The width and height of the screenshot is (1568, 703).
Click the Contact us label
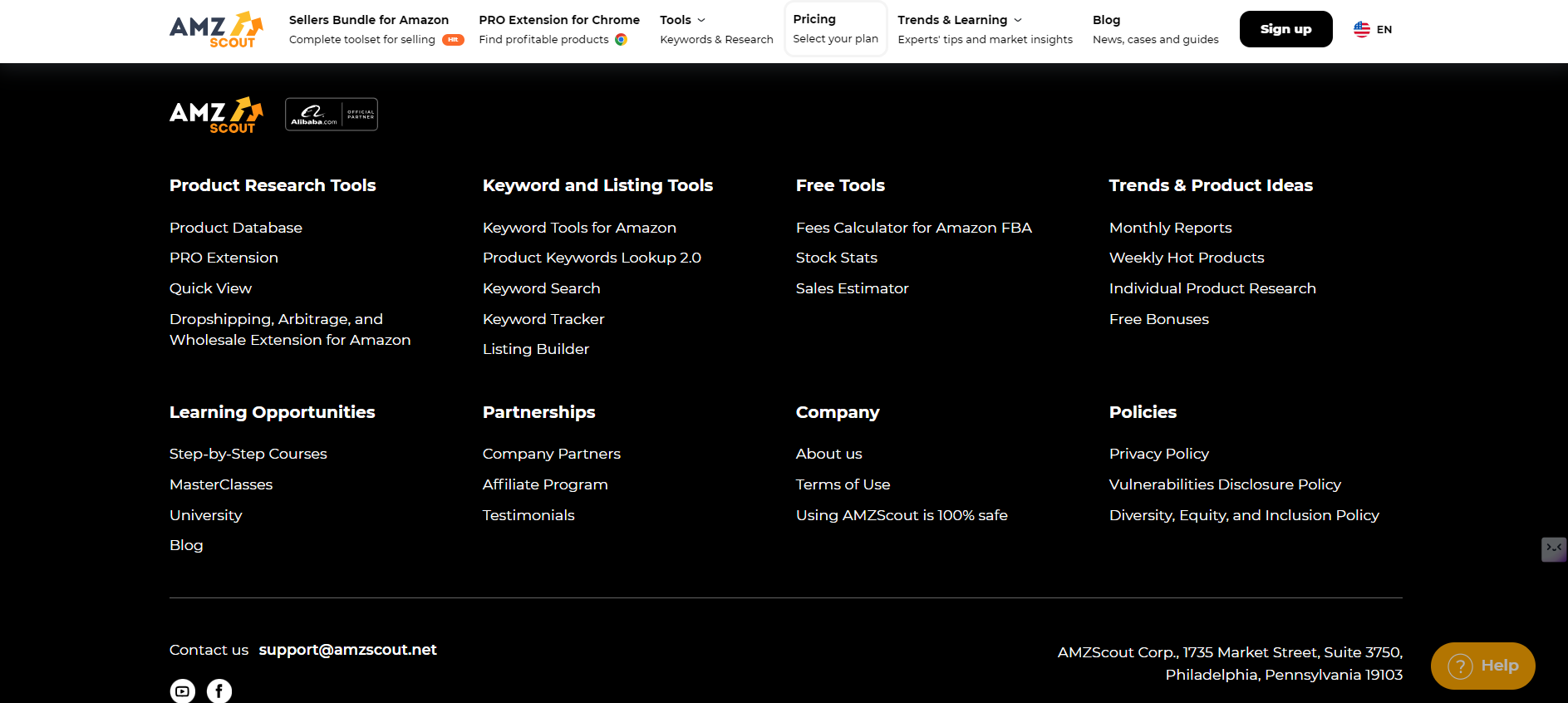pos(209,650)
